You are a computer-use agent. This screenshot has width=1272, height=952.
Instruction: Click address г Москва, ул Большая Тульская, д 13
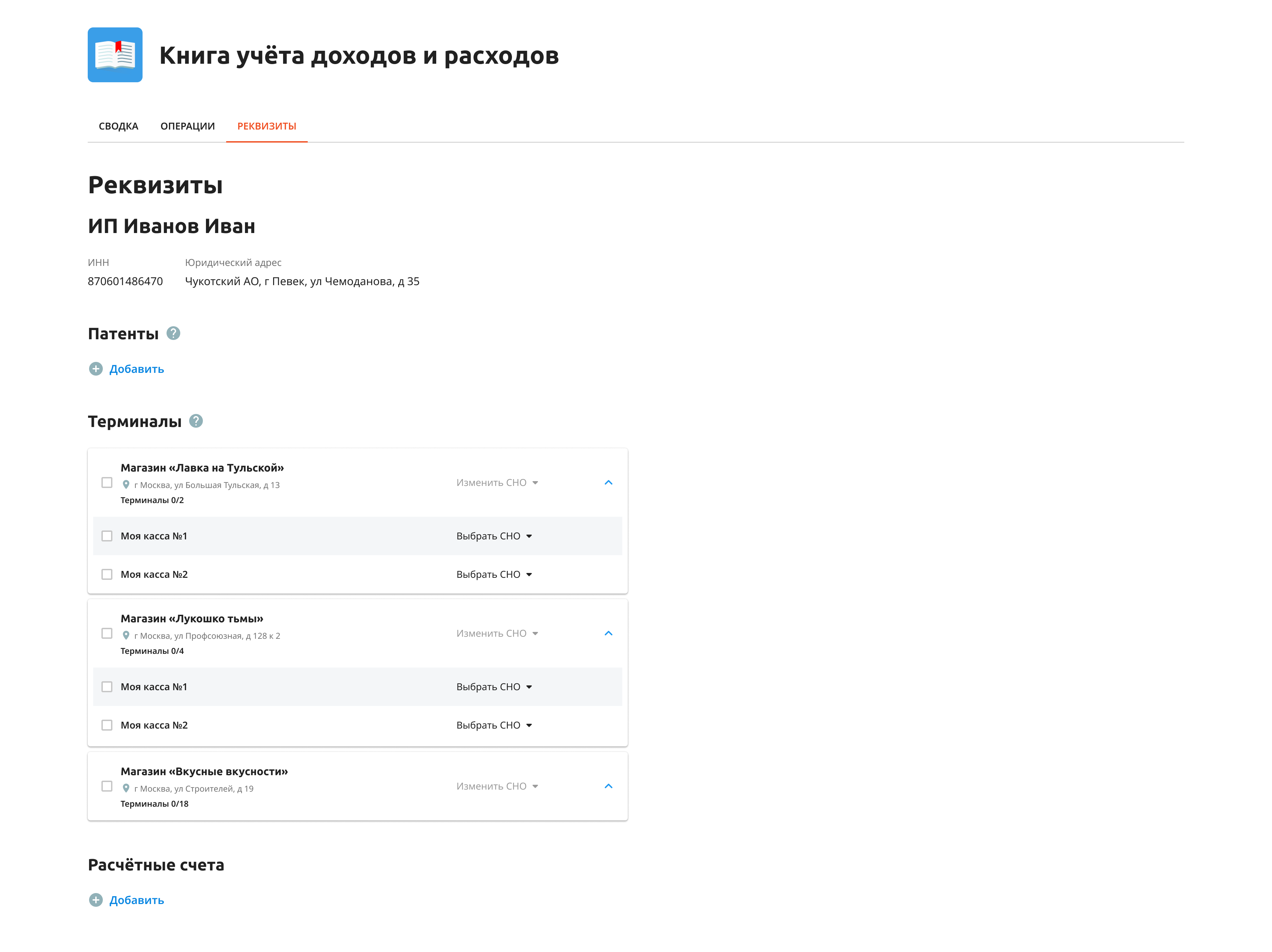207,485
